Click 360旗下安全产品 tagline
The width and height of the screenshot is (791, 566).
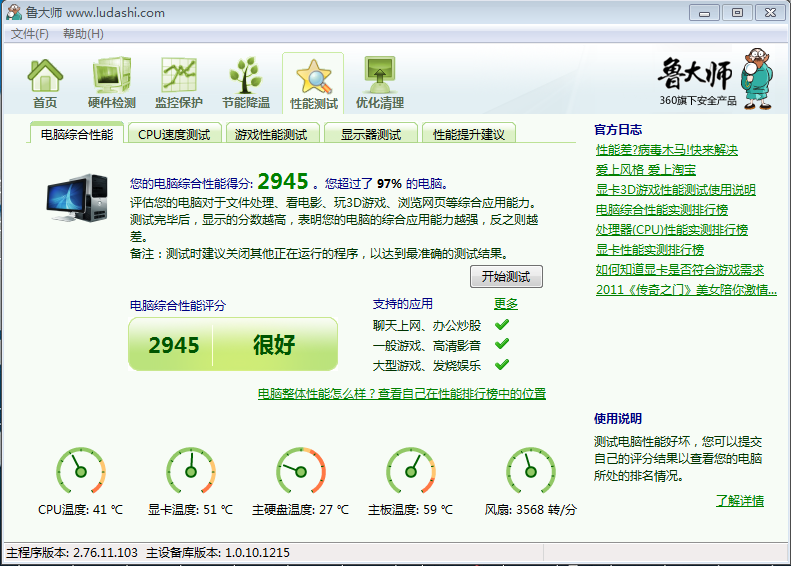click(698, 100)
